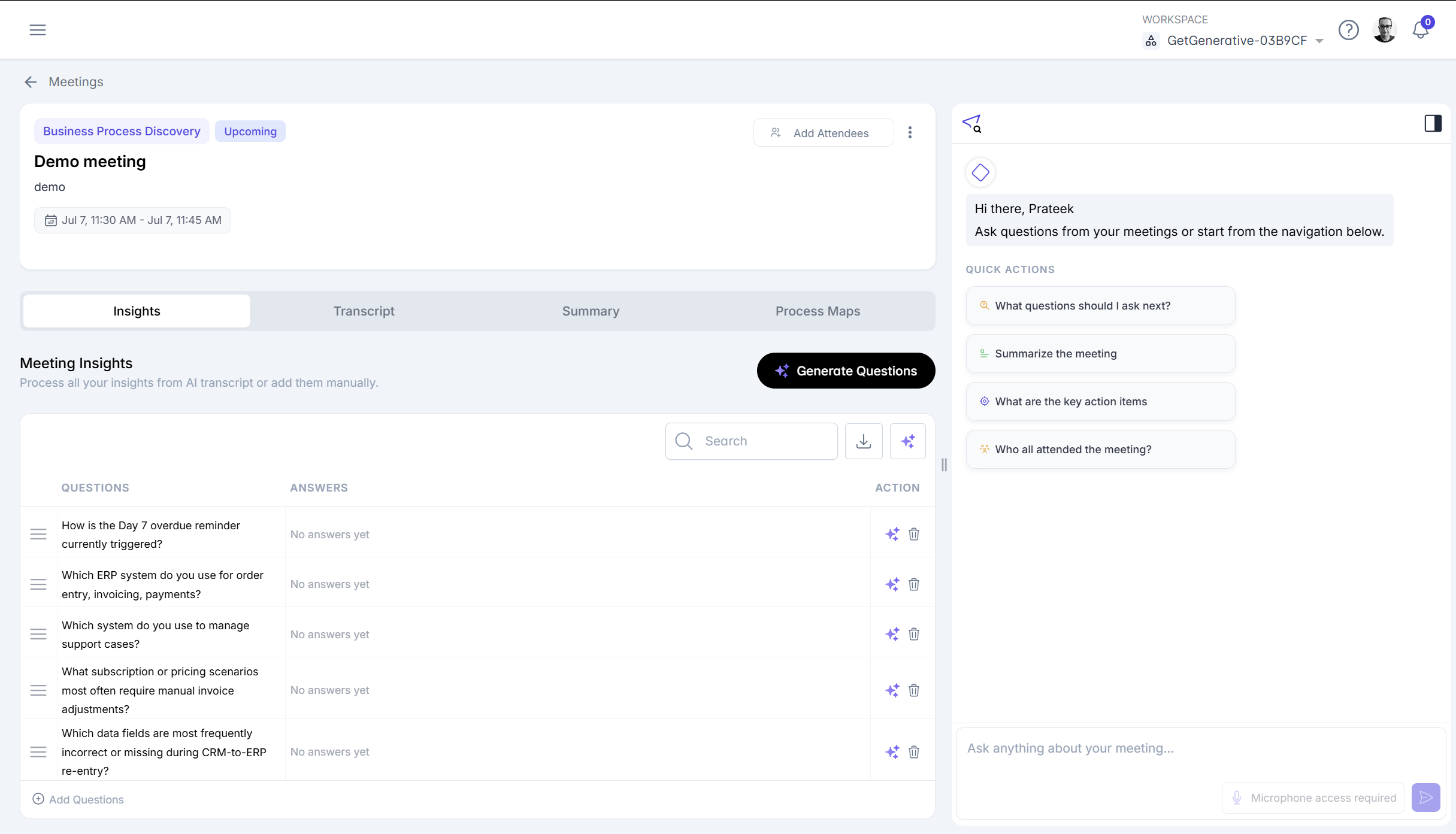Open the chat search icon in assistant panel
1456x834 pixels.
972,123
